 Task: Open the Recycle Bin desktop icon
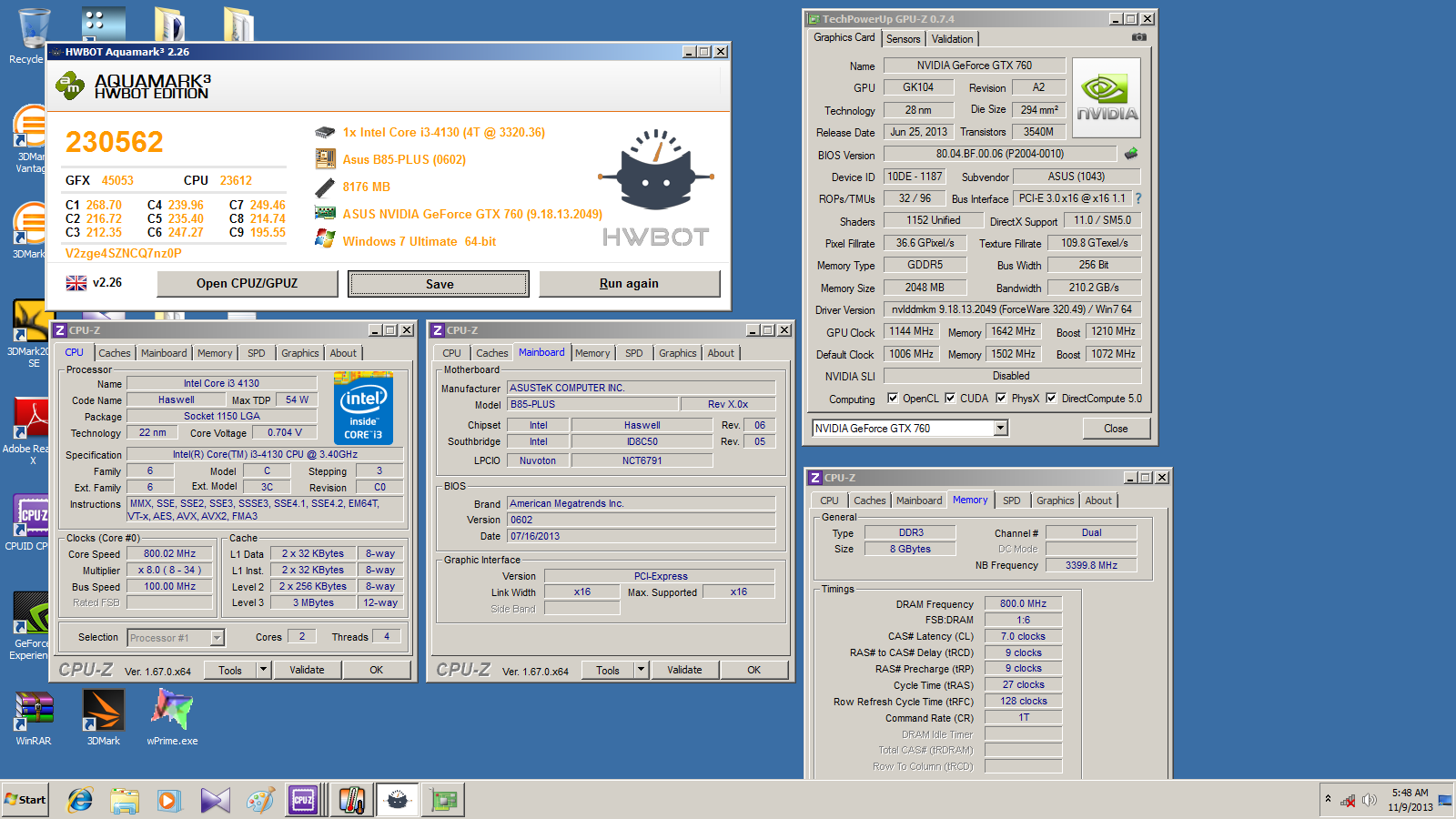point(33,36)
